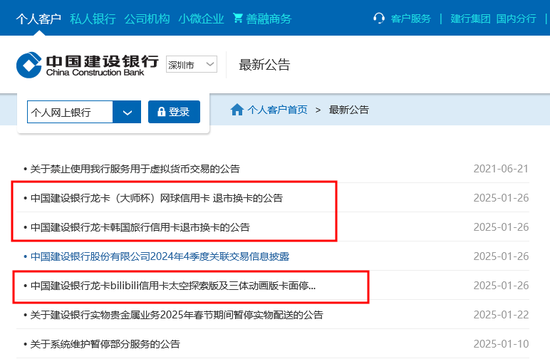Switch to 私人银行 tab
This screenshot has height=364, width=550.
coord(93,19)
